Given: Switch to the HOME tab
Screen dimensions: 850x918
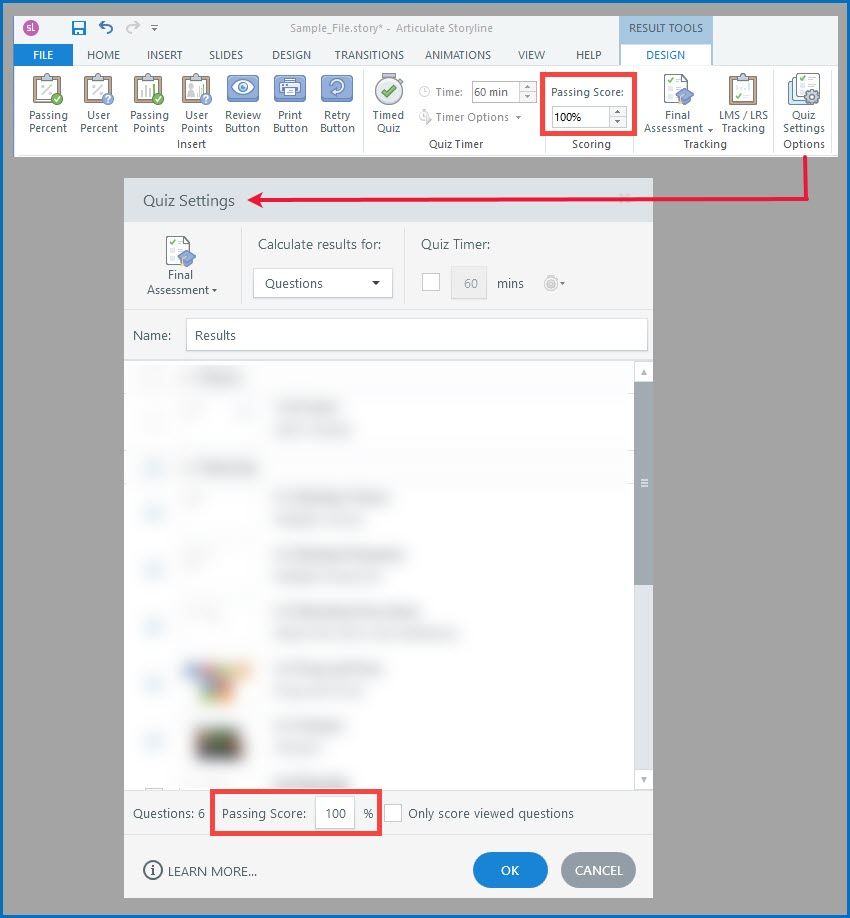Looking at the screenshot, I should (x=104, y=55).
